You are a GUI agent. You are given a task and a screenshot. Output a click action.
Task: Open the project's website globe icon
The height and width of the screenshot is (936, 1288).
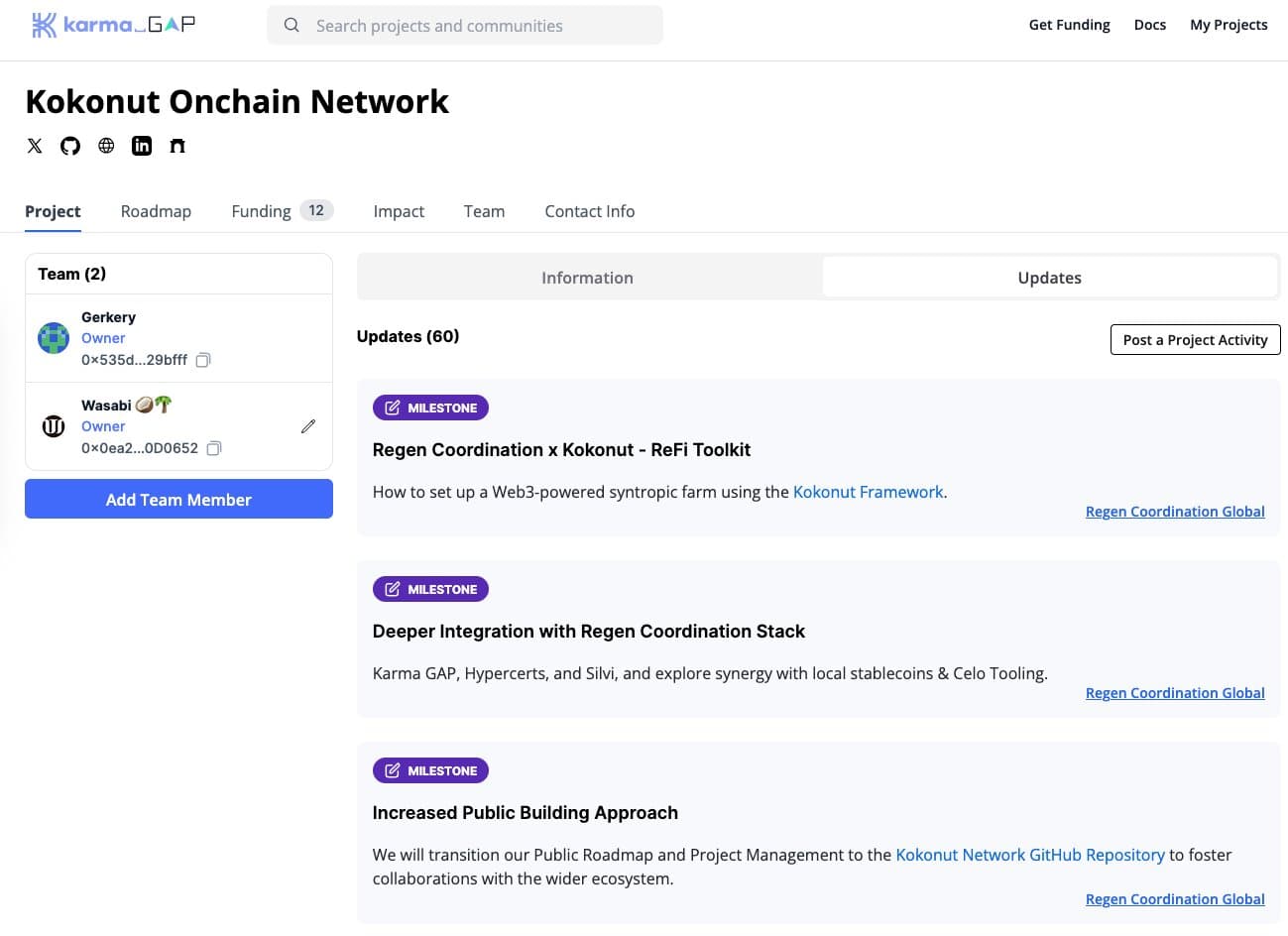106,146
